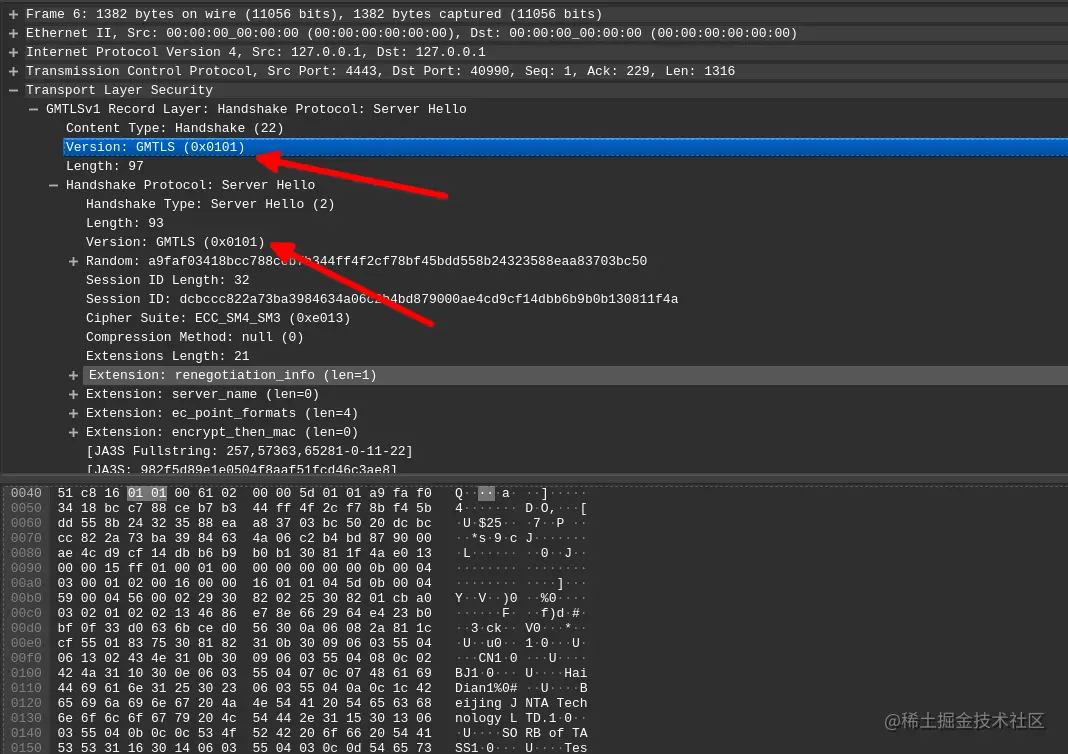The image size is (1068, 754).
Task: Select the Compression Method: null row
Action: point(180,336)
